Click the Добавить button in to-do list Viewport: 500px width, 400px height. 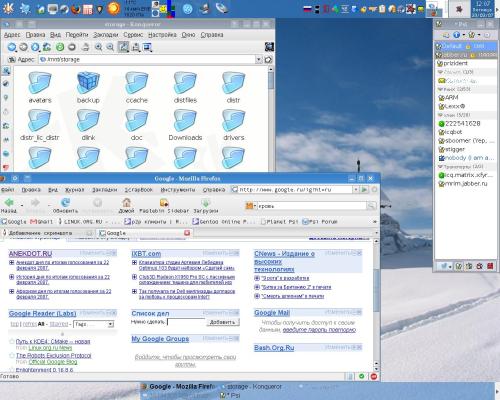(x=222, y=322)
